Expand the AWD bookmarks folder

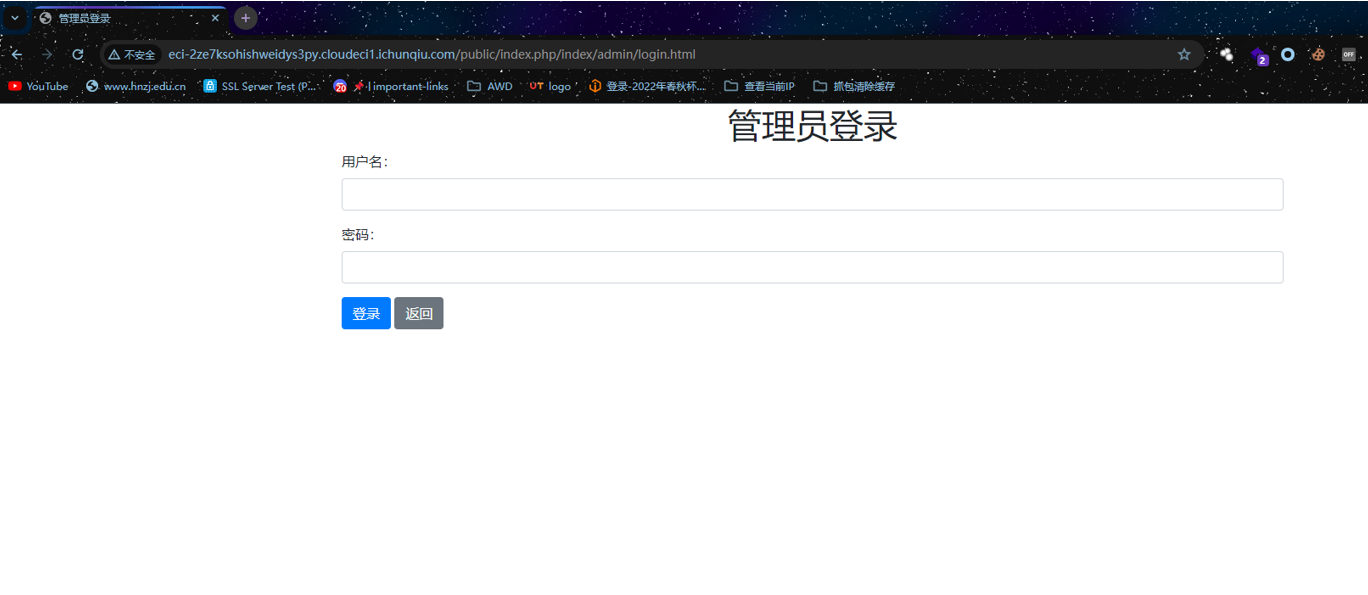click(490, 86)
